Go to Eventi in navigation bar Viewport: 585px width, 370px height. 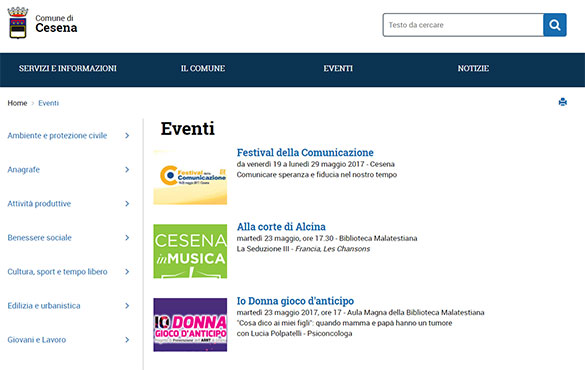click(x=338, y=69)
